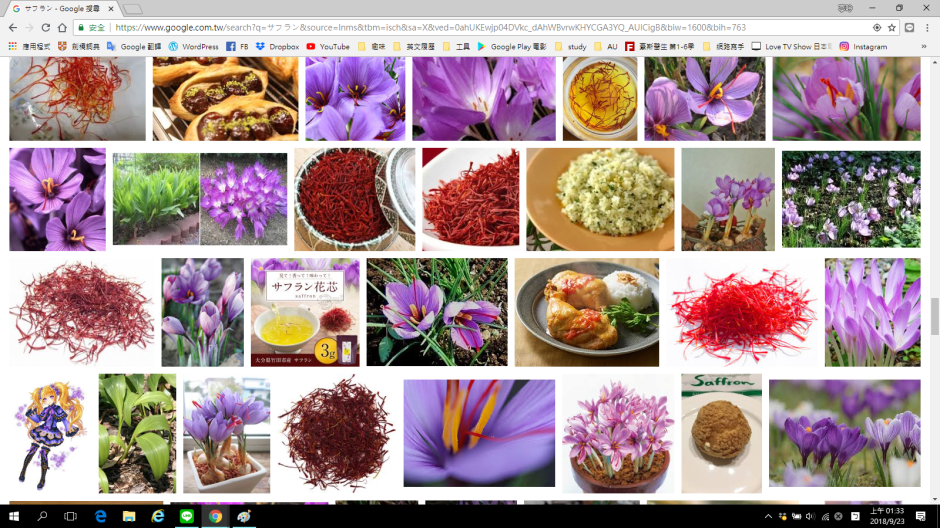Open the AU bookmarks folder
Viewport: 940px width, 528px height.
point(605,46)
